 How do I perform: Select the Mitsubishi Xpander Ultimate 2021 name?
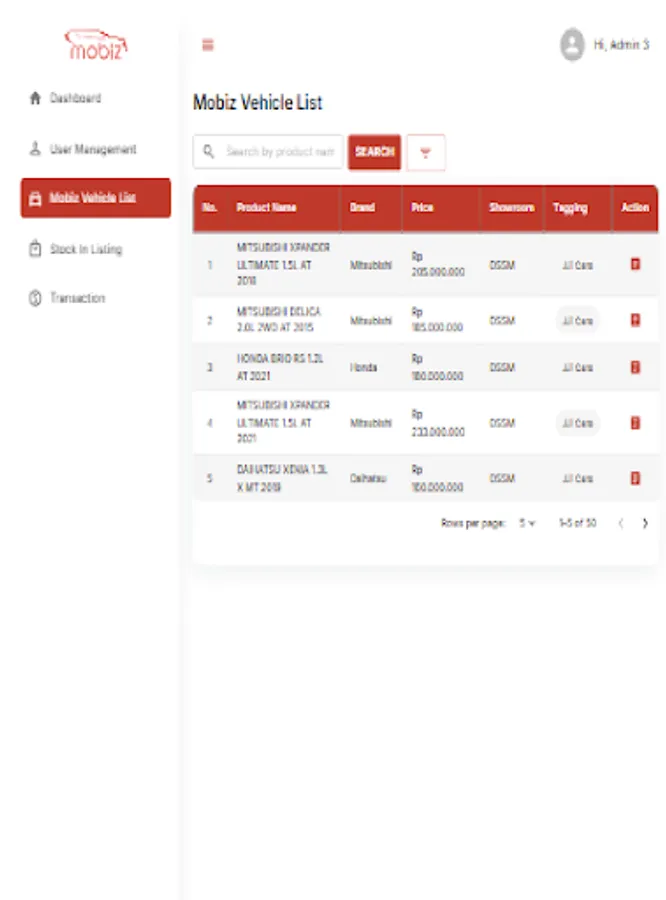coord(283,422)
